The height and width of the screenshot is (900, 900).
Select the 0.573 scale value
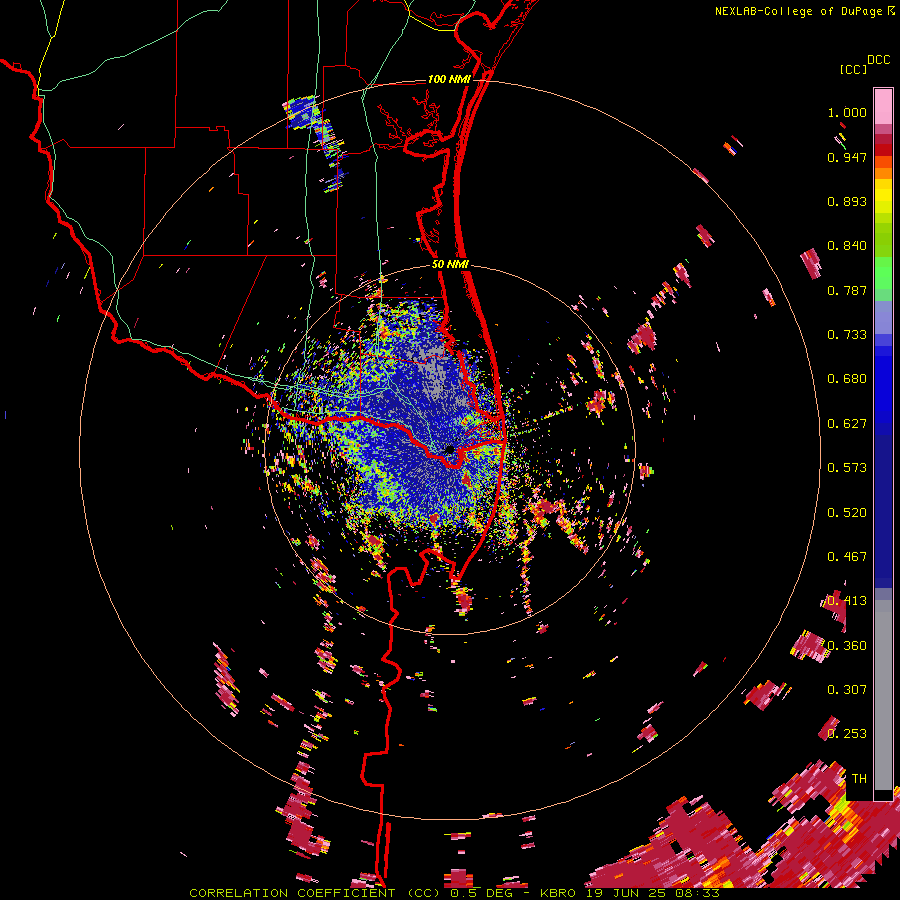click(847, 468)
